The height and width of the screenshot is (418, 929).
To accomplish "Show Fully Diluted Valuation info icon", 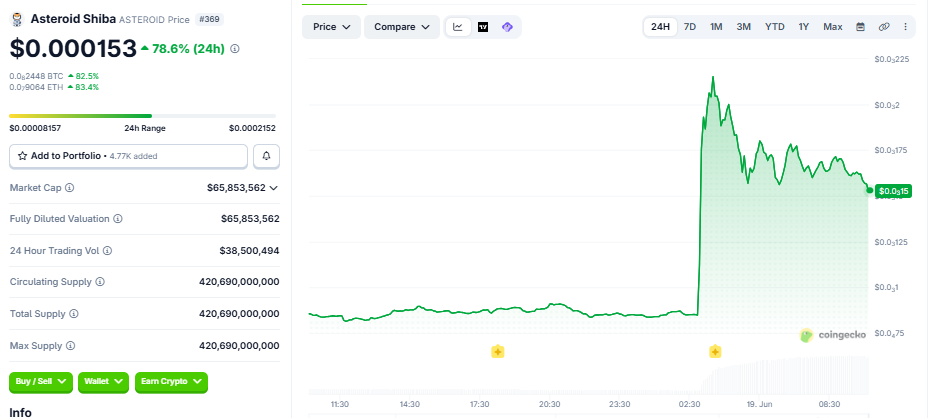I will point(118,219).
